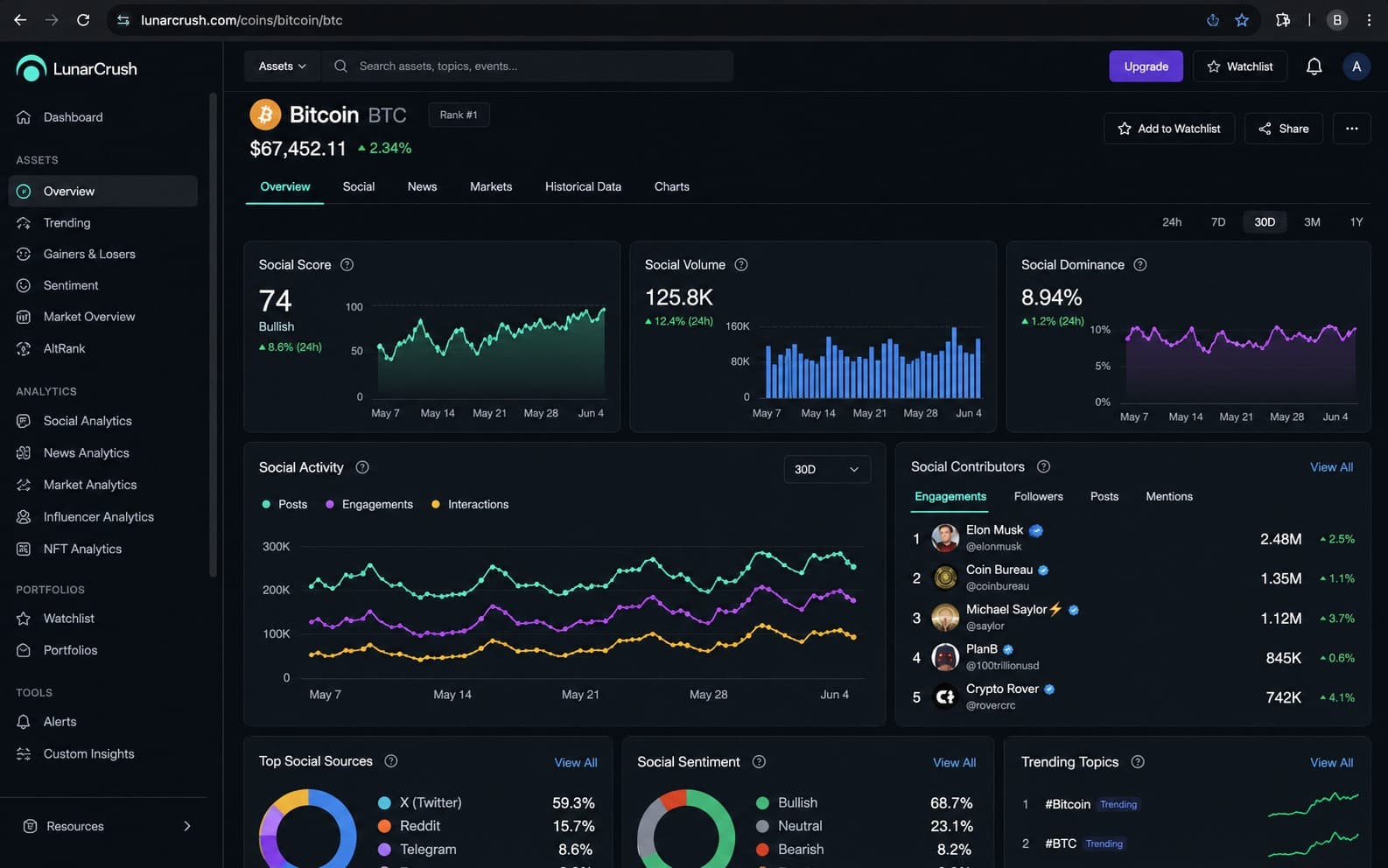Toggle Interactions series in chart legend

470,505
